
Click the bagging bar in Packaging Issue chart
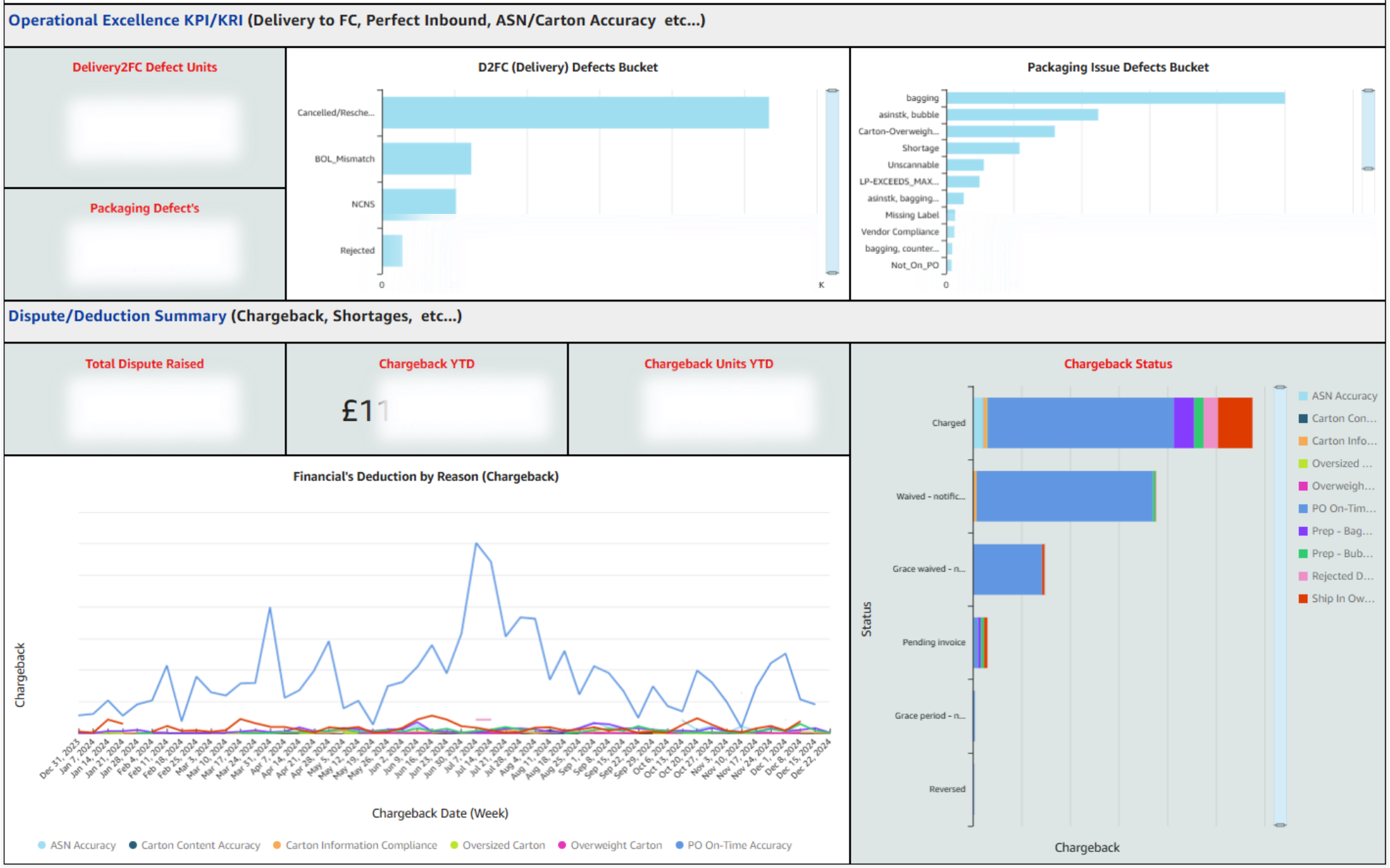1116,98
